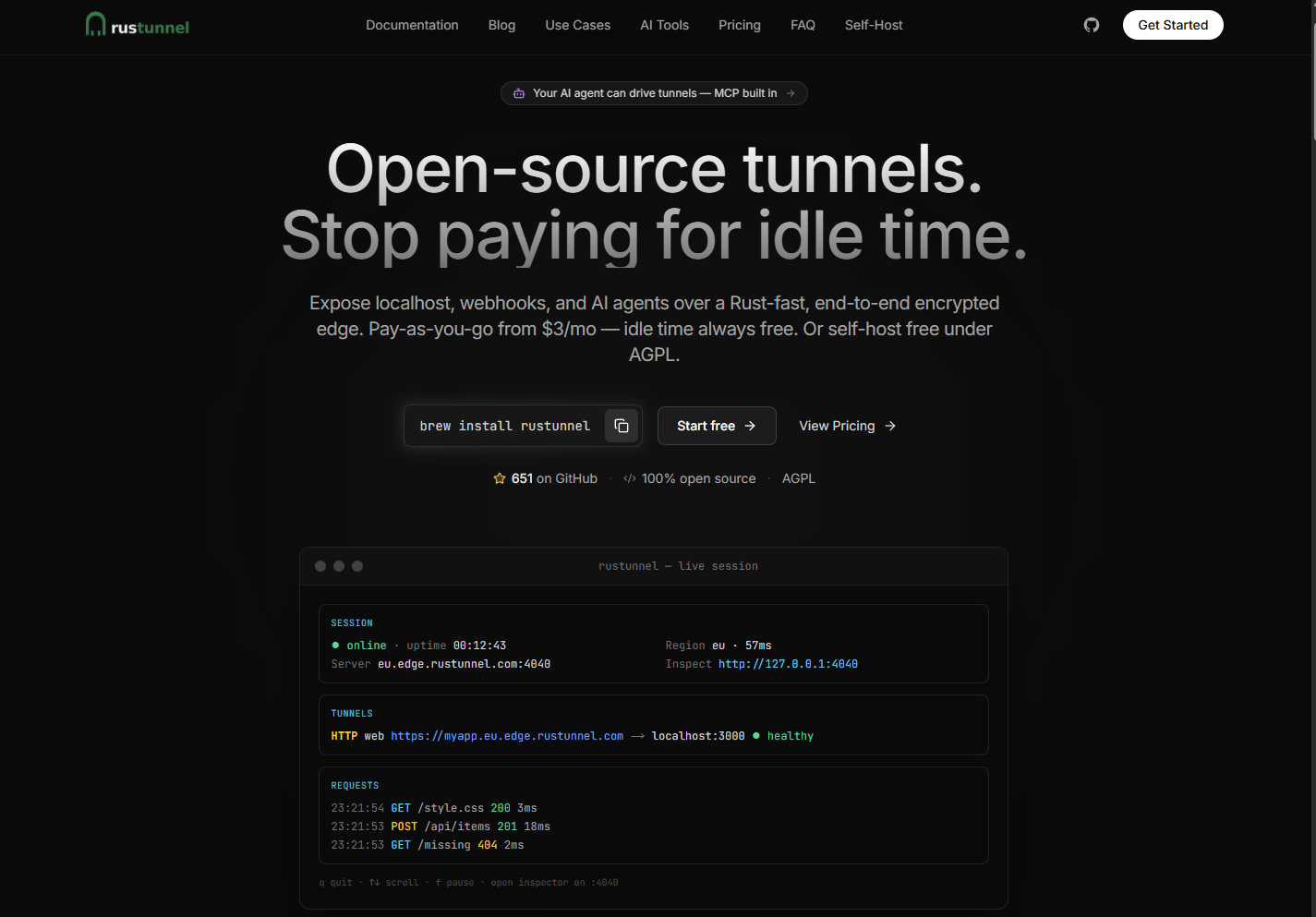Image resolution: width=1316 pixels, height=917 pixels.
Task: Click the code brackets icon beside 100% open source
Action: 630,478
